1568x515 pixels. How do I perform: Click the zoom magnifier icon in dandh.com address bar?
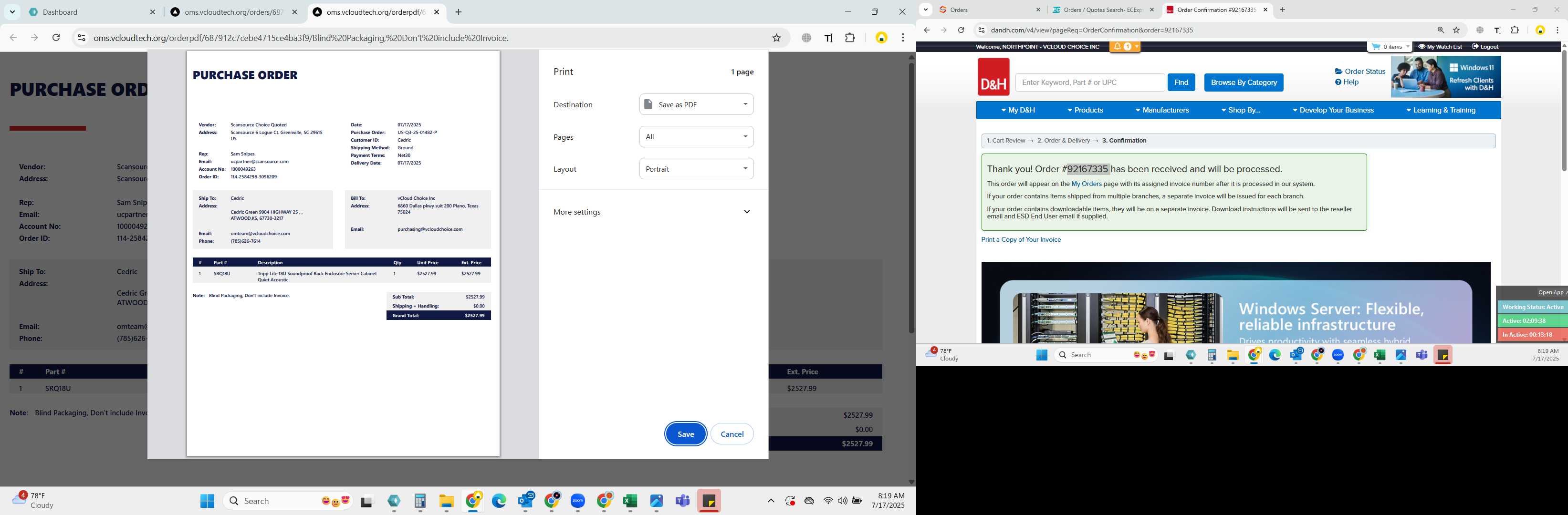click(x=1440, y=30)
